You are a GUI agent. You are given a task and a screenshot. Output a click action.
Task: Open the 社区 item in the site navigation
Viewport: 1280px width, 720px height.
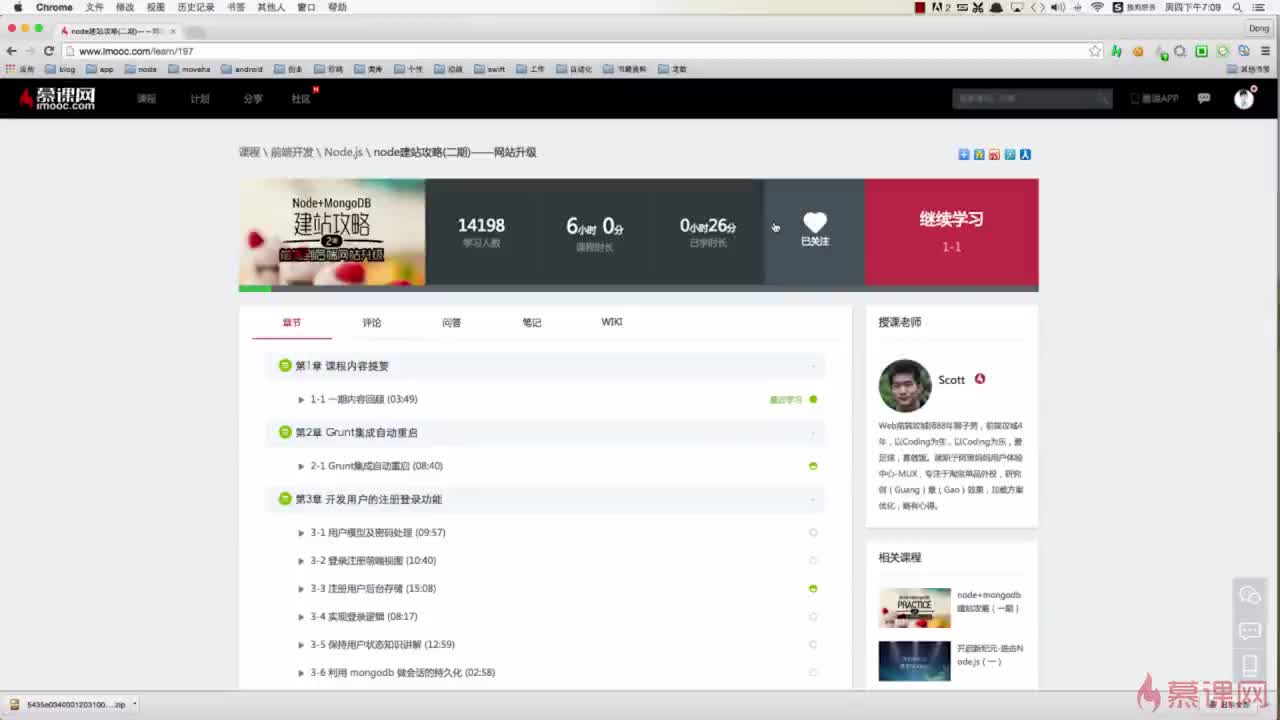tap(301, 99)
